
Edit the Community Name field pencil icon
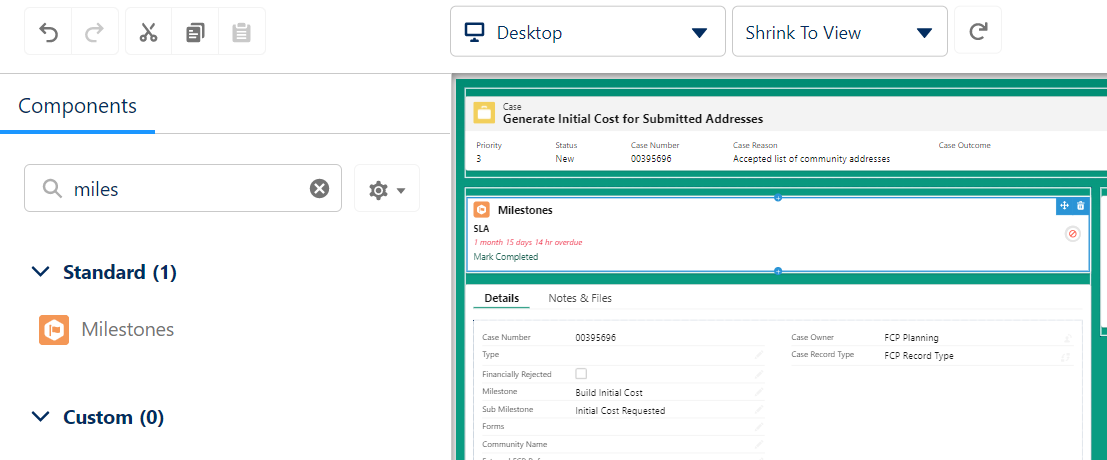[x=759, y=444]
